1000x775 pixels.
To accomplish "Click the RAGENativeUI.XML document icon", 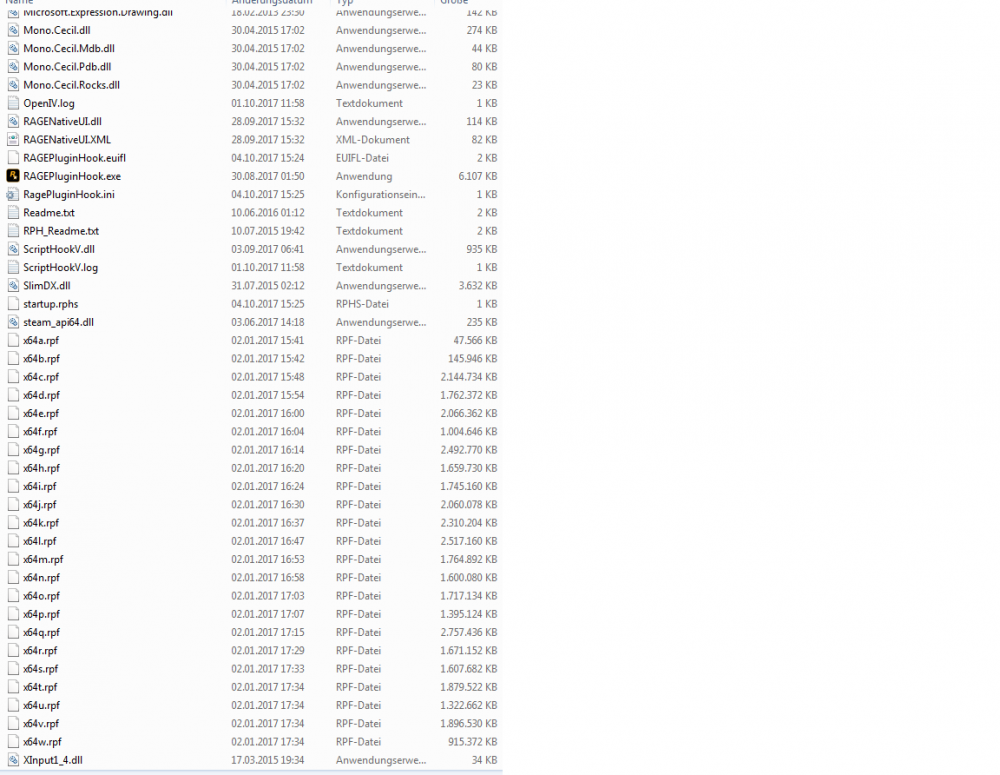I will point(13,139).
